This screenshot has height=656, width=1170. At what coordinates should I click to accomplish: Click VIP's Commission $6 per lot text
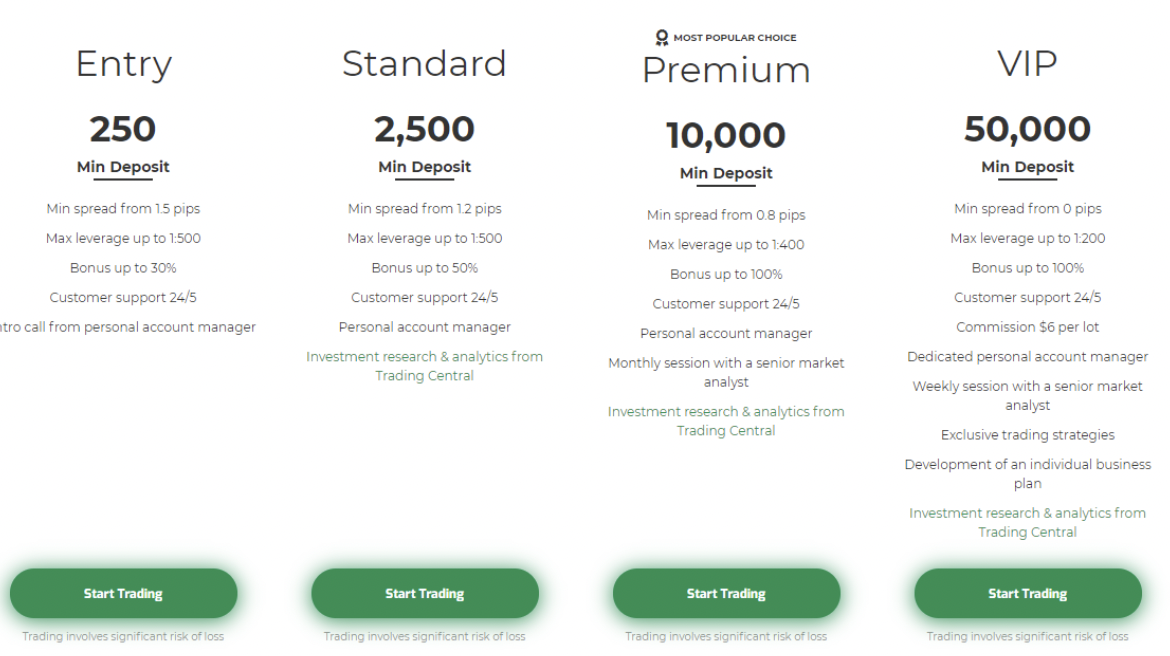(x=1027, y=327)
